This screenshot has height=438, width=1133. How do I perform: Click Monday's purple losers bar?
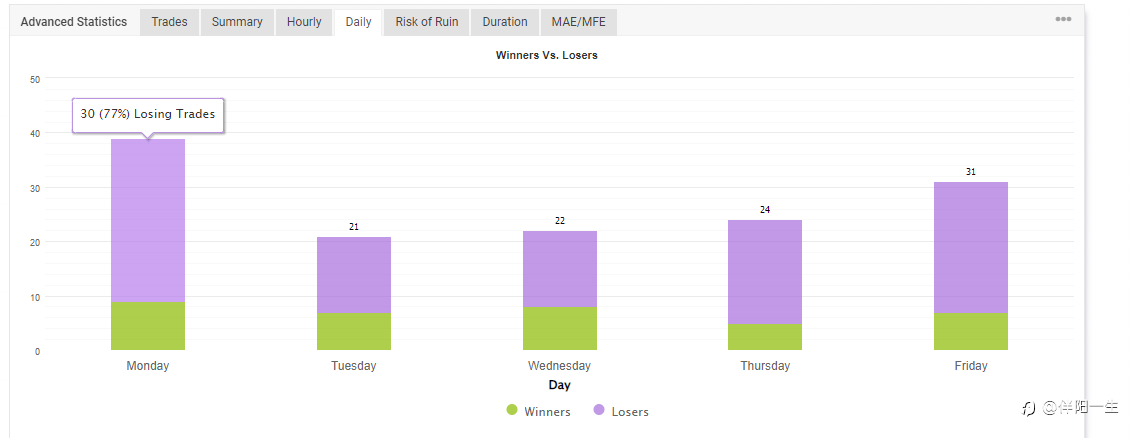coord(148,220)
